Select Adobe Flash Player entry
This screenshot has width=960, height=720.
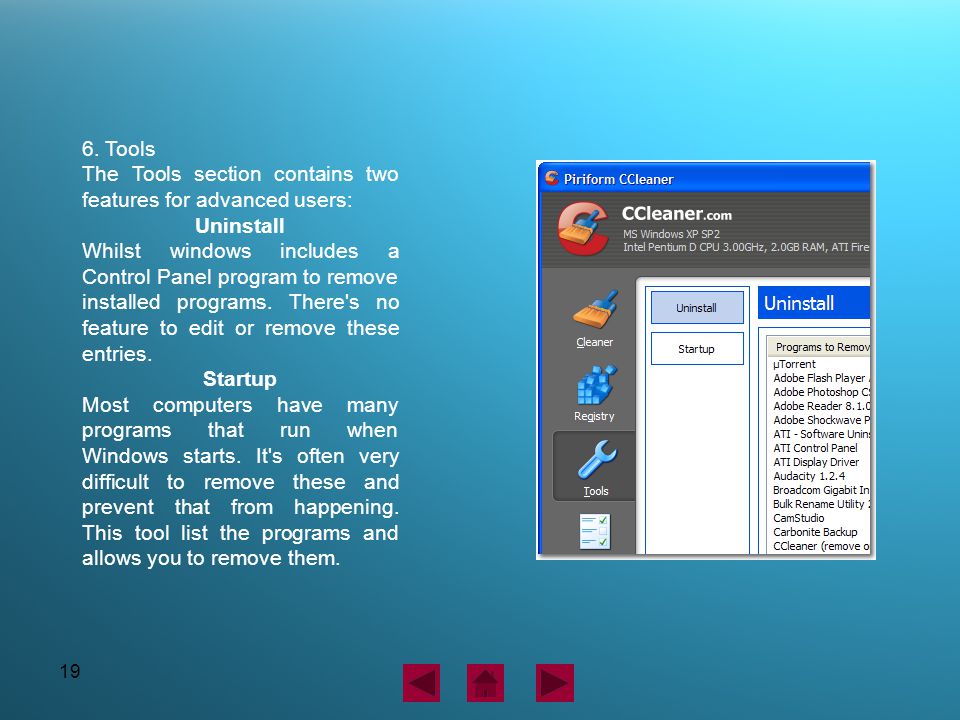tap(819, 378)
